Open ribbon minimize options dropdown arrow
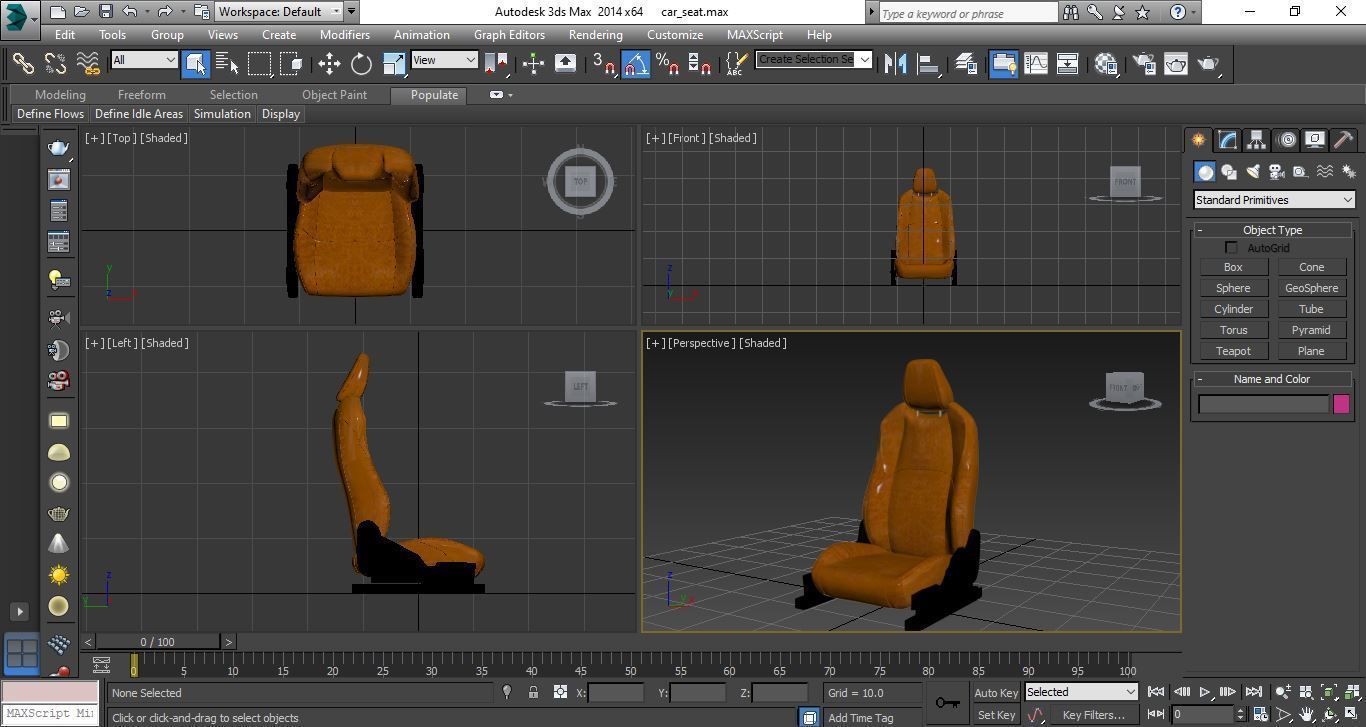Image resolution: width=1366 pixels, height=727 pixels. (511, 95)
